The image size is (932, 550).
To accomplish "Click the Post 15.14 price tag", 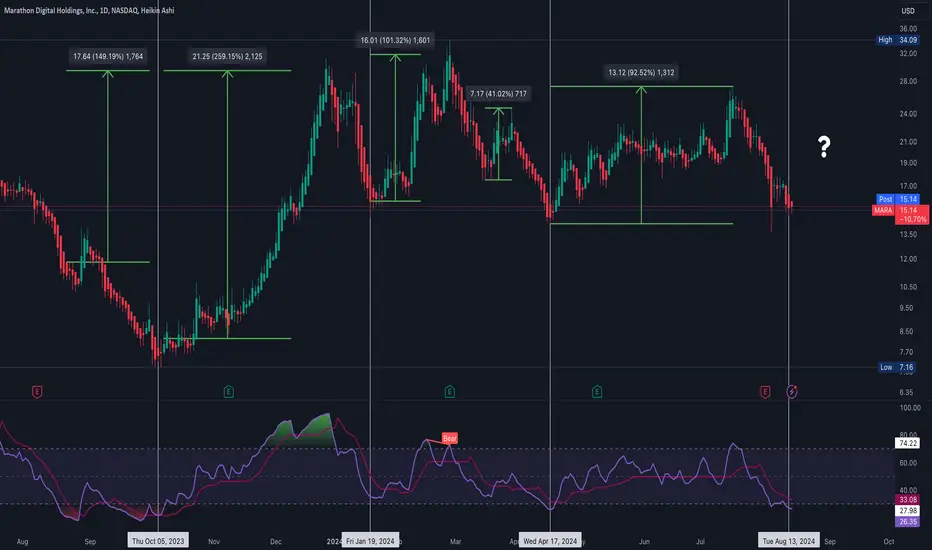I will (x=898, y=199).
